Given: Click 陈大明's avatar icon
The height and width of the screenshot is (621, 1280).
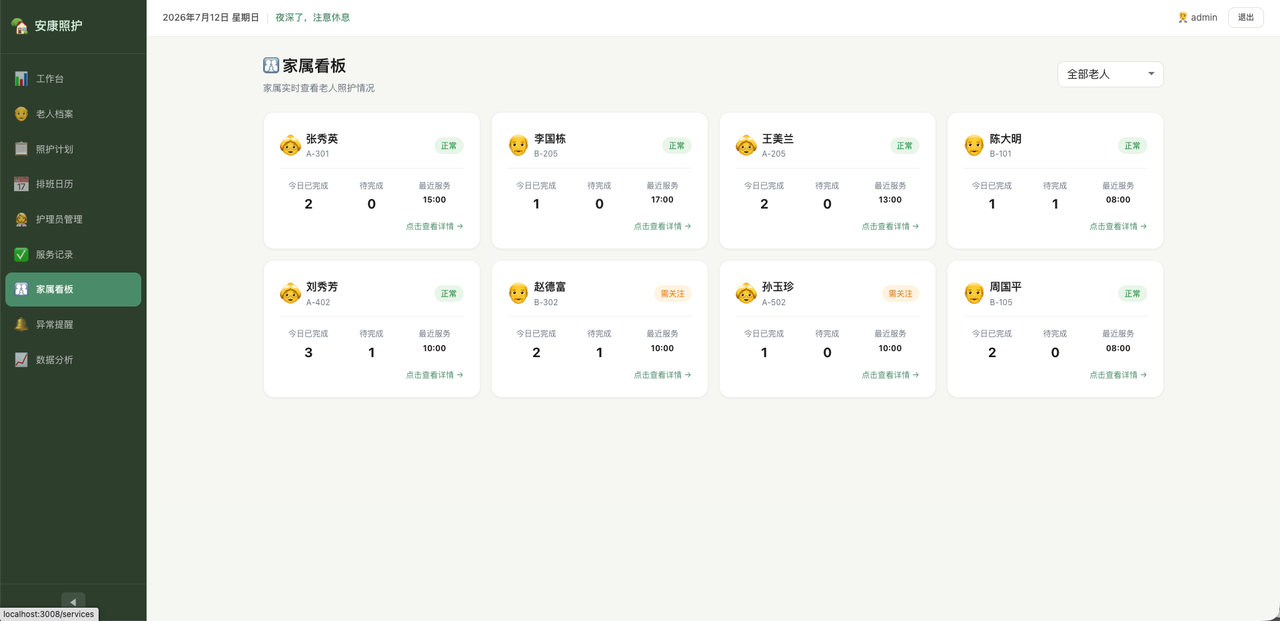Looking at the screenshot, I should tap(974, 145).
